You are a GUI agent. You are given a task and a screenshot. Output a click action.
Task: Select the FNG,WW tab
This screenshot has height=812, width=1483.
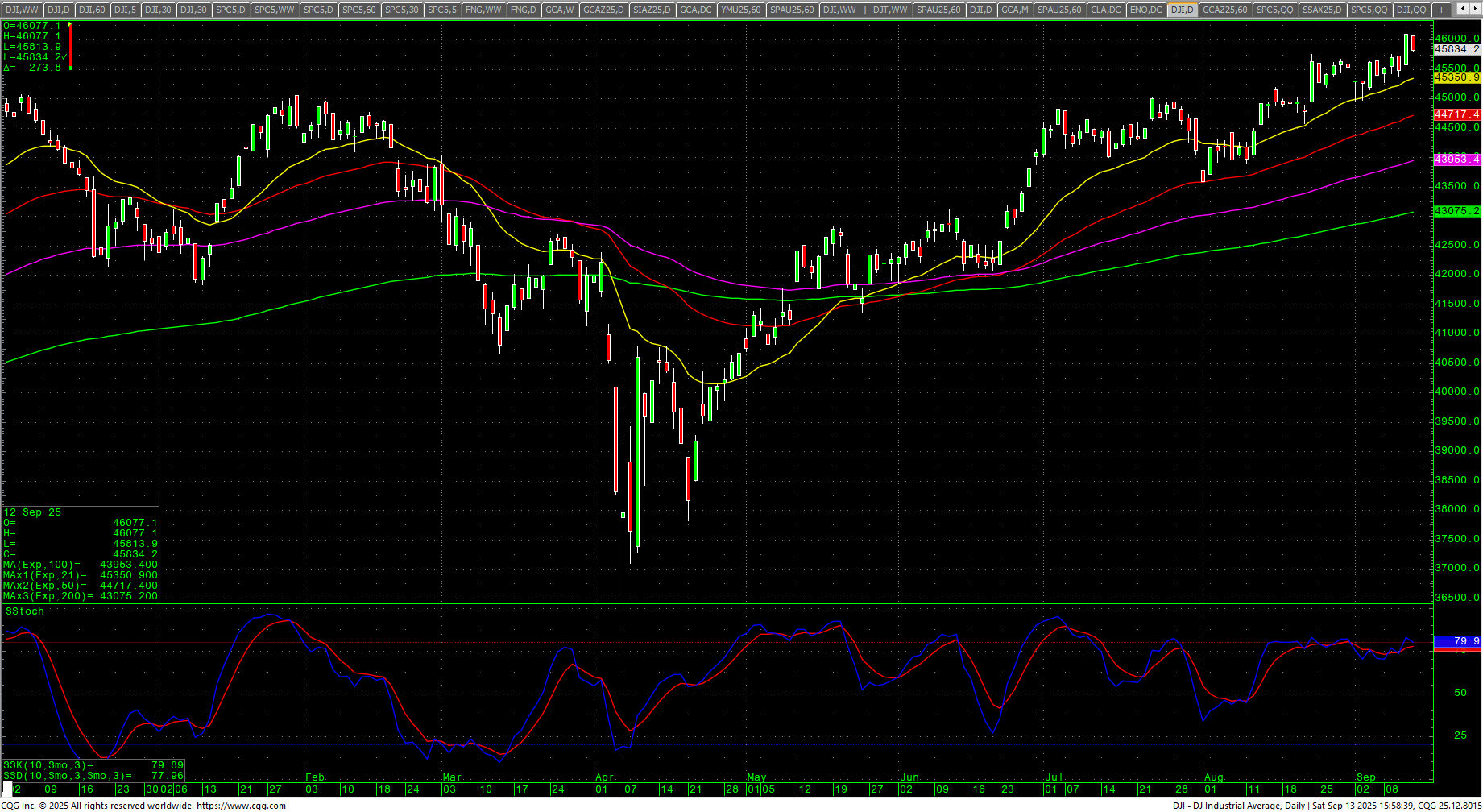[483, 10]
